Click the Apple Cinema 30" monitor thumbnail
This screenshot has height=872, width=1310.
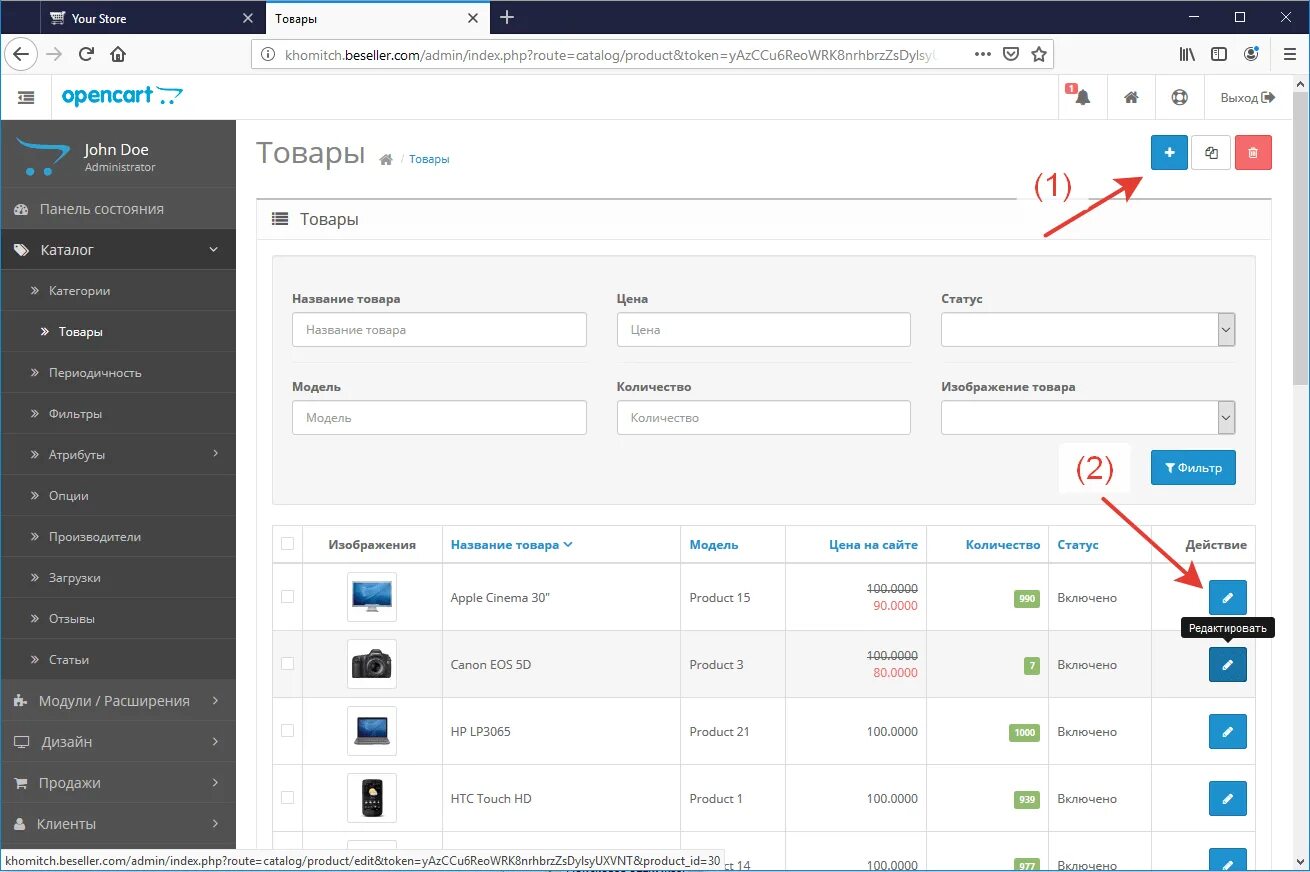[372, 597]
